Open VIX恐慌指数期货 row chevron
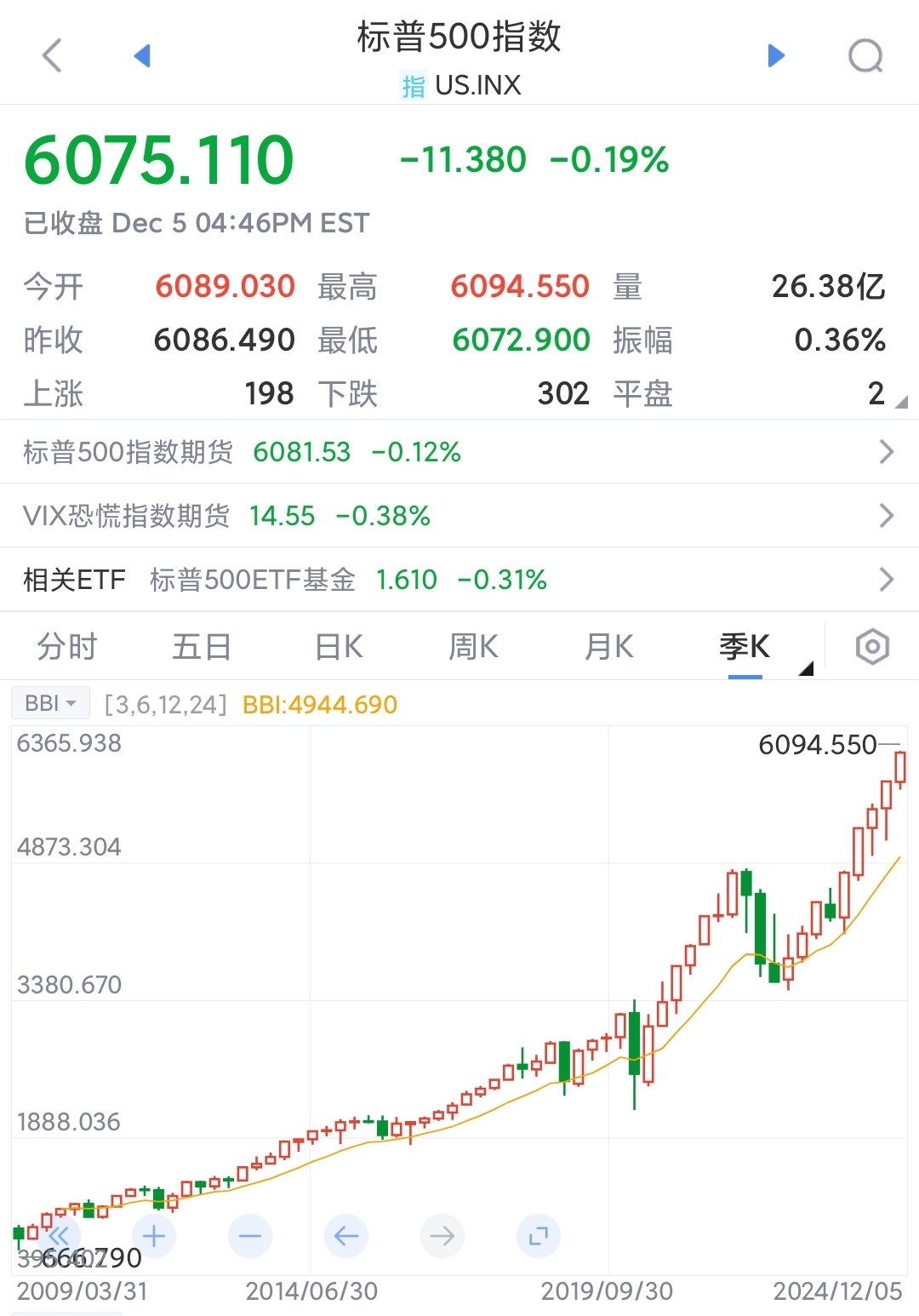Viewport: 919px width, 1316px height. coord(887,515)
